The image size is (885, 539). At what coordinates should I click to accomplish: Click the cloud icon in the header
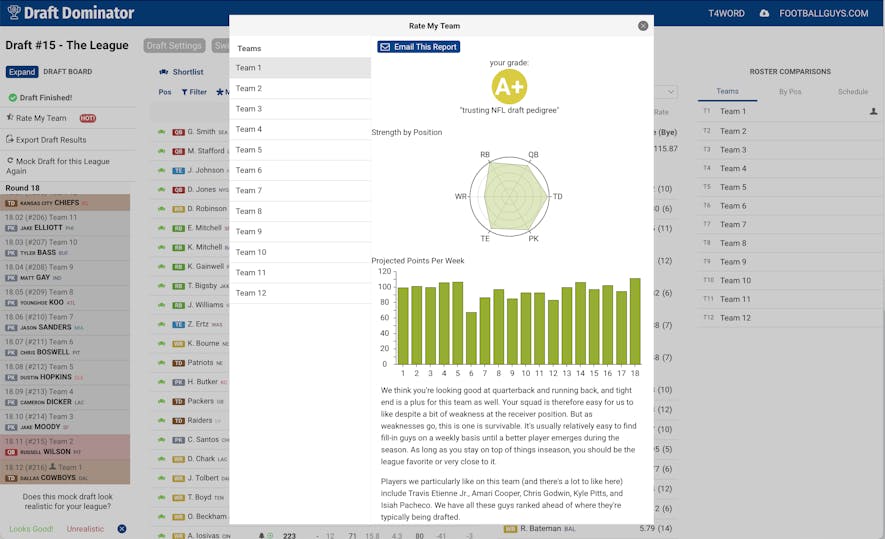764,13
